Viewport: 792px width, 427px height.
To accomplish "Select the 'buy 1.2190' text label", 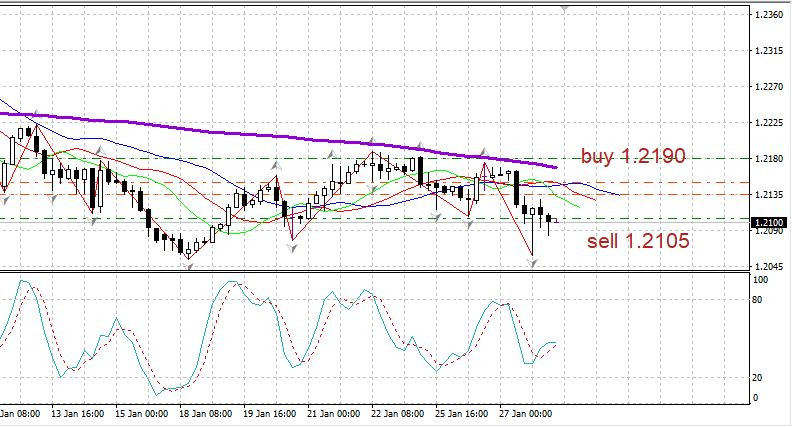I will pos(633,156).
